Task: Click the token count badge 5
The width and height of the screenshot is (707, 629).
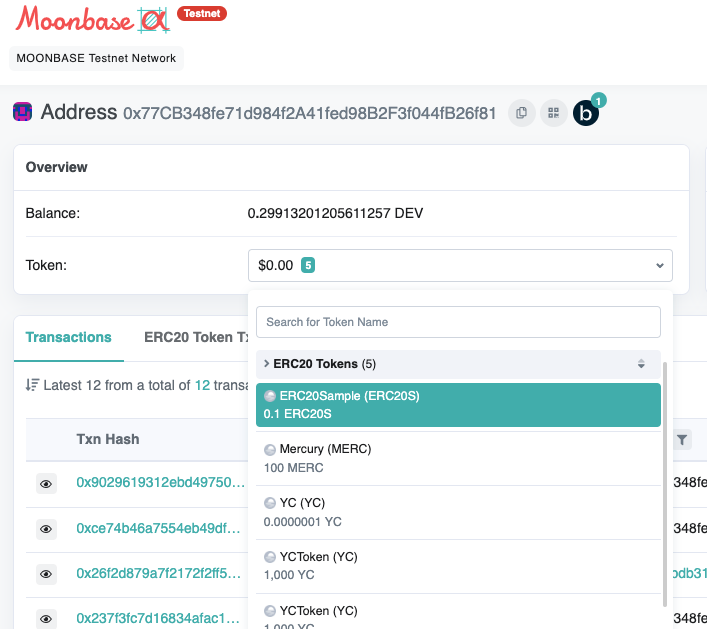Action: click(x=308, y=265)
